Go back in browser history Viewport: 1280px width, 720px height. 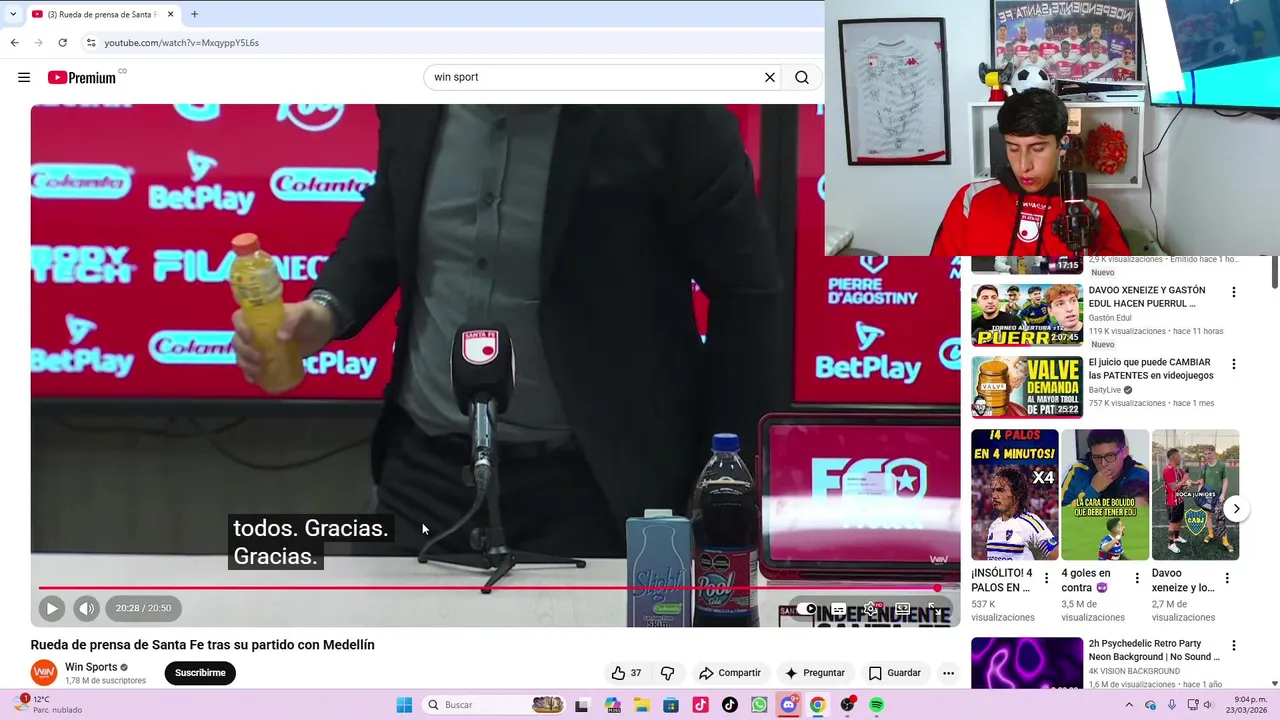tap(15, 43)
